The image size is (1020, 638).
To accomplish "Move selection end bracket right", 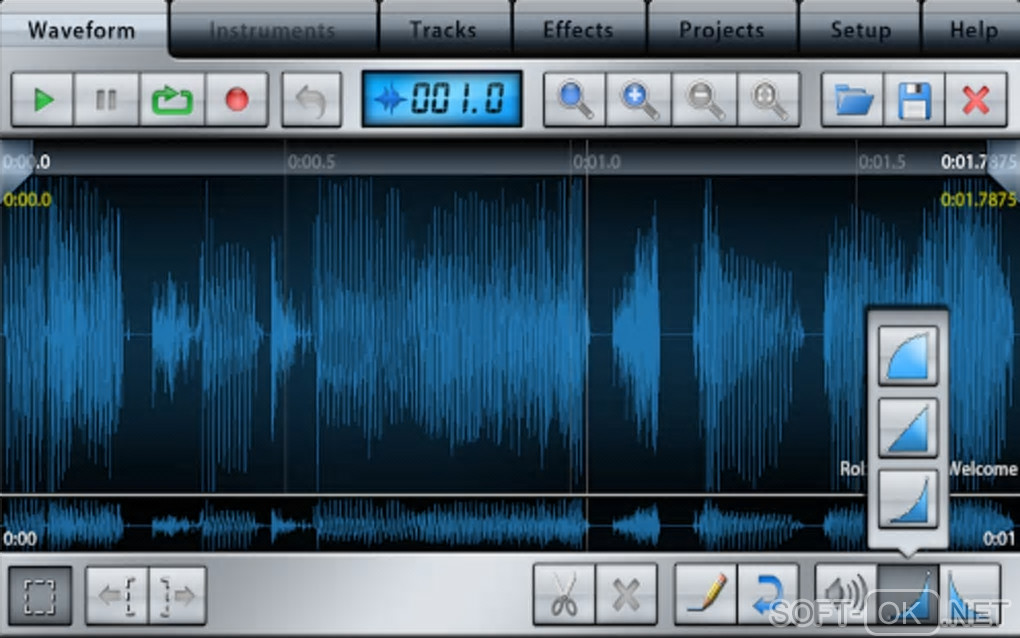I will pos(178,596).
